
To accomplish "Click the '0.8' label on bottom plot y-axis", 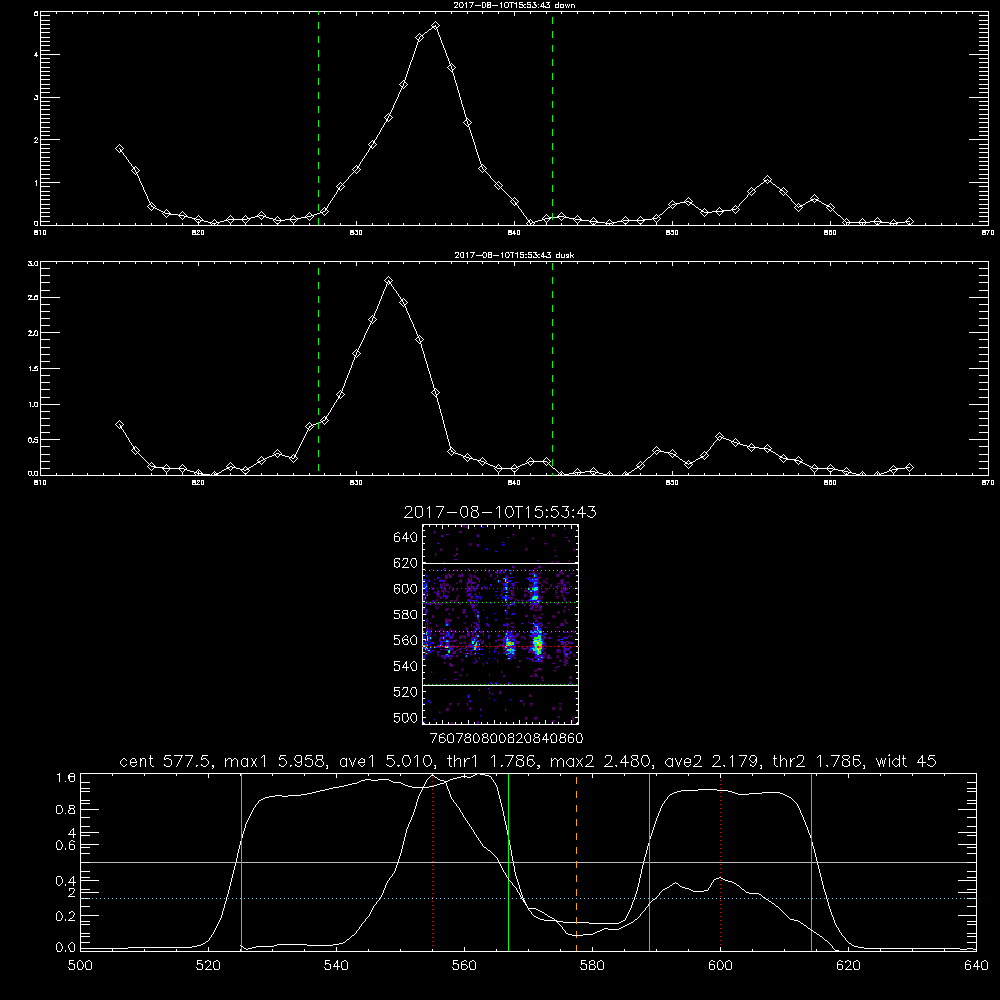I will [x=67, y=809].
